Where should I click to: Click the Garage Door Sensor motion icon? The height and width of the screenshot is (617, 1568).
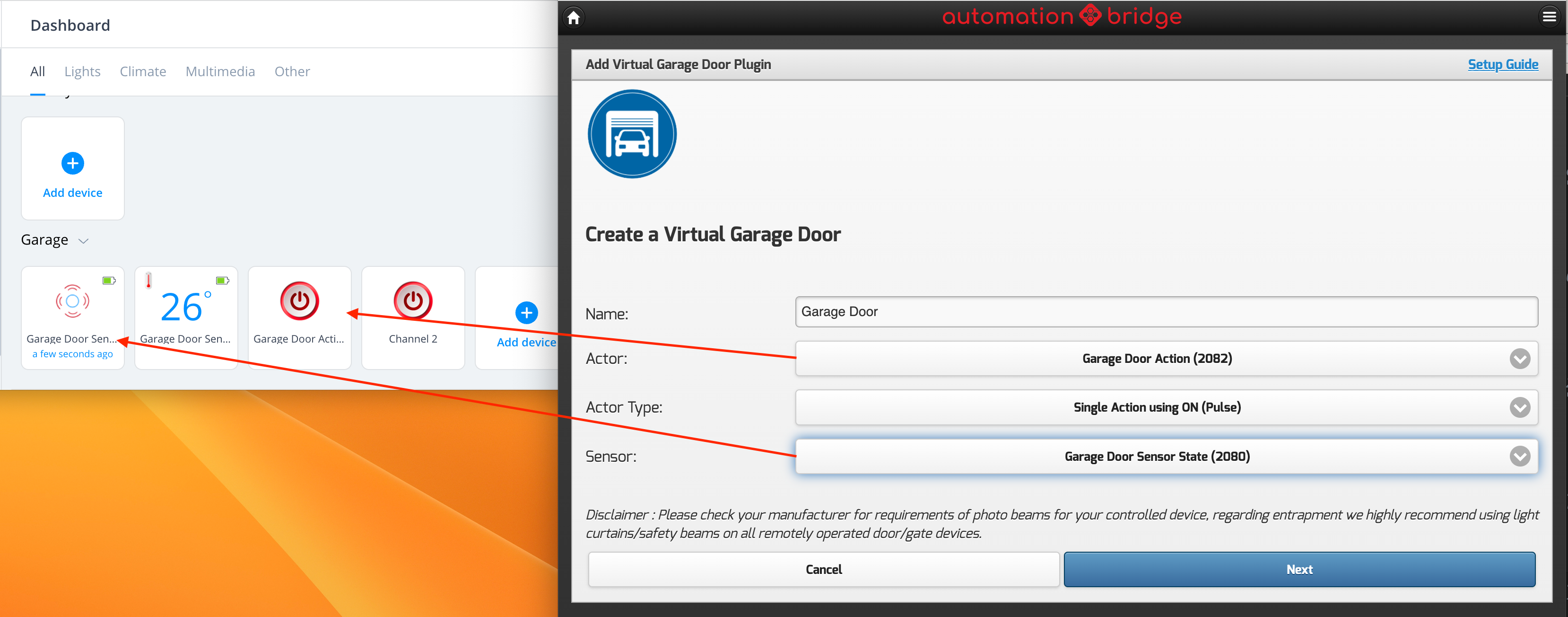coord(72,301)
